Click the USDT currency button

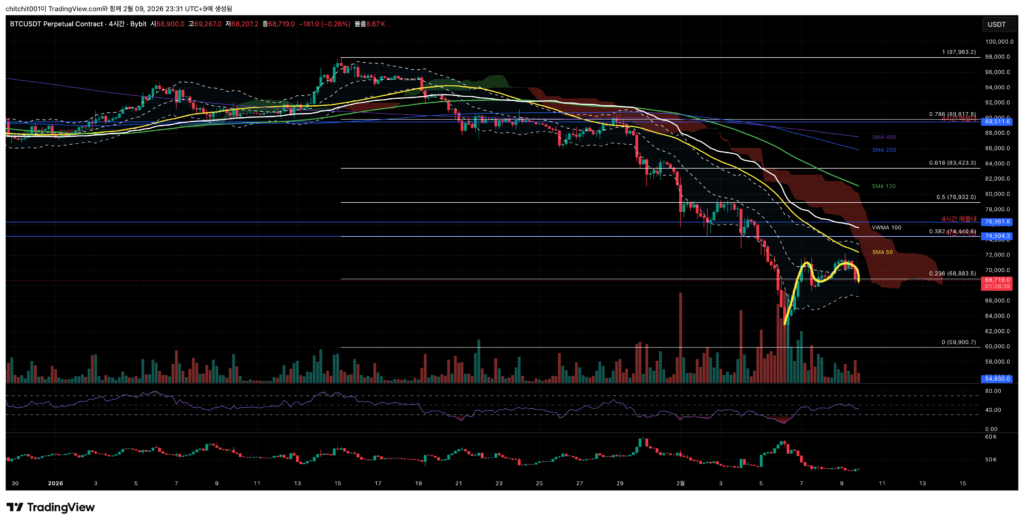point(996,24)
